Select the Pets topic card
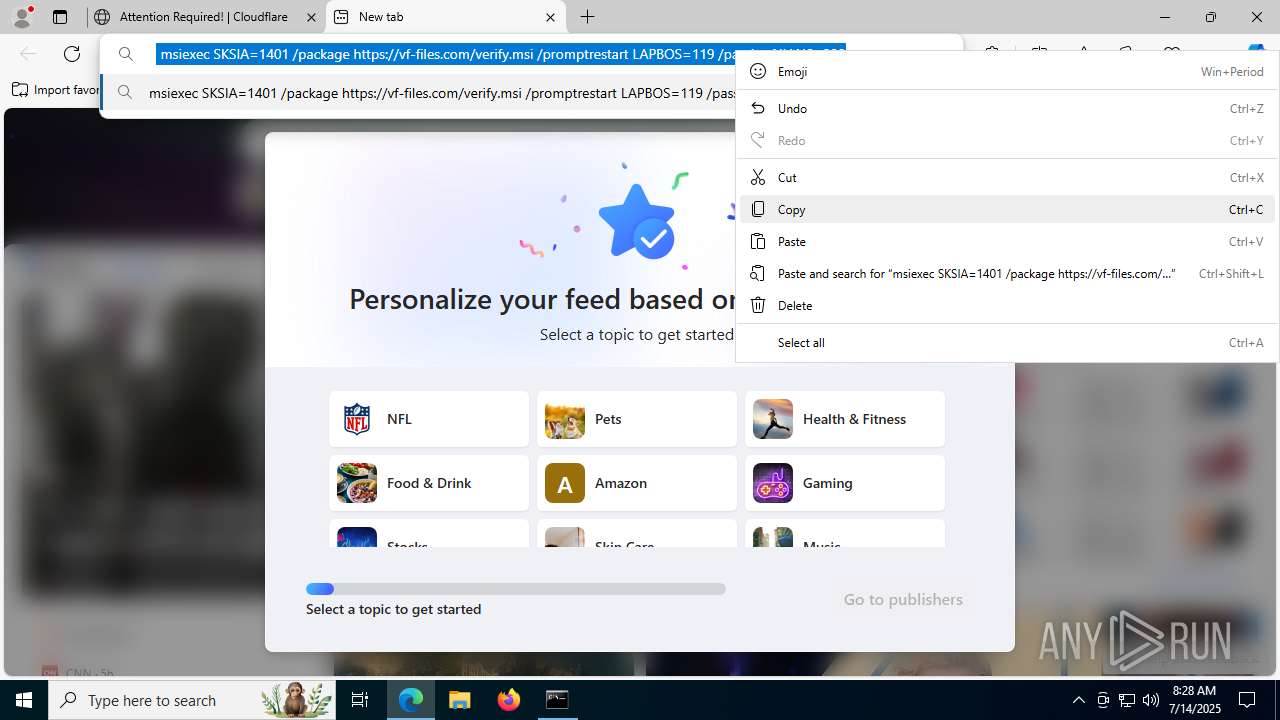This screenshot has height=720, width=1280. click(x=637, y=419)
